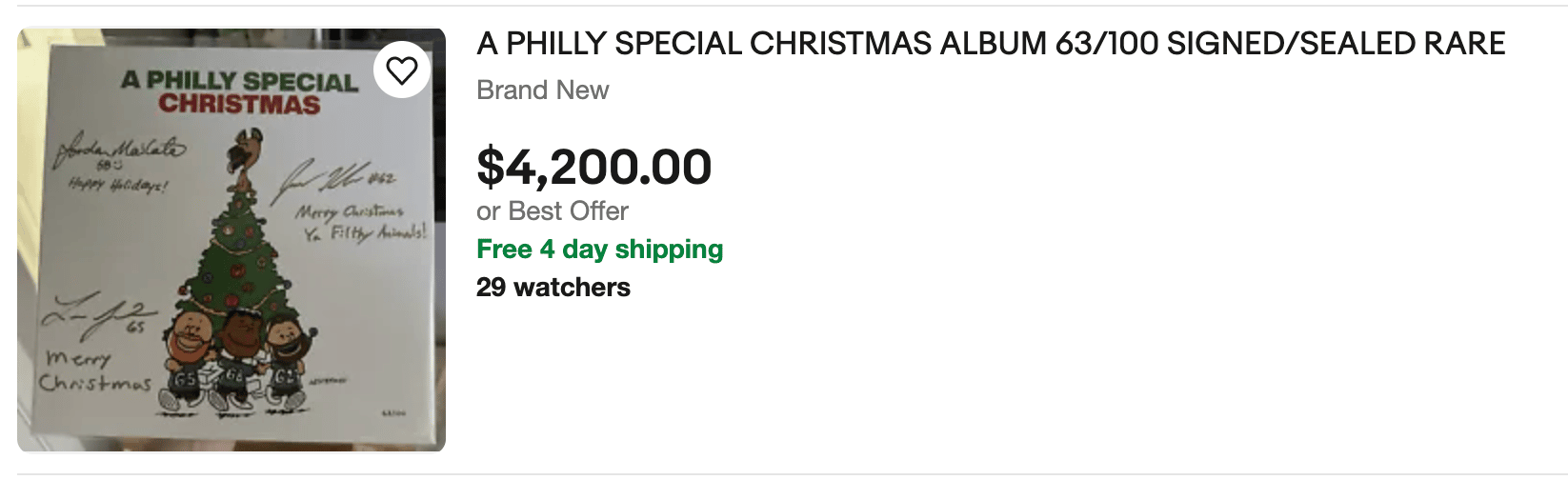Click the red "CHRISTMAS" word on the cover
Screen dimensions: 1568x480
click(x=239, y=104)
